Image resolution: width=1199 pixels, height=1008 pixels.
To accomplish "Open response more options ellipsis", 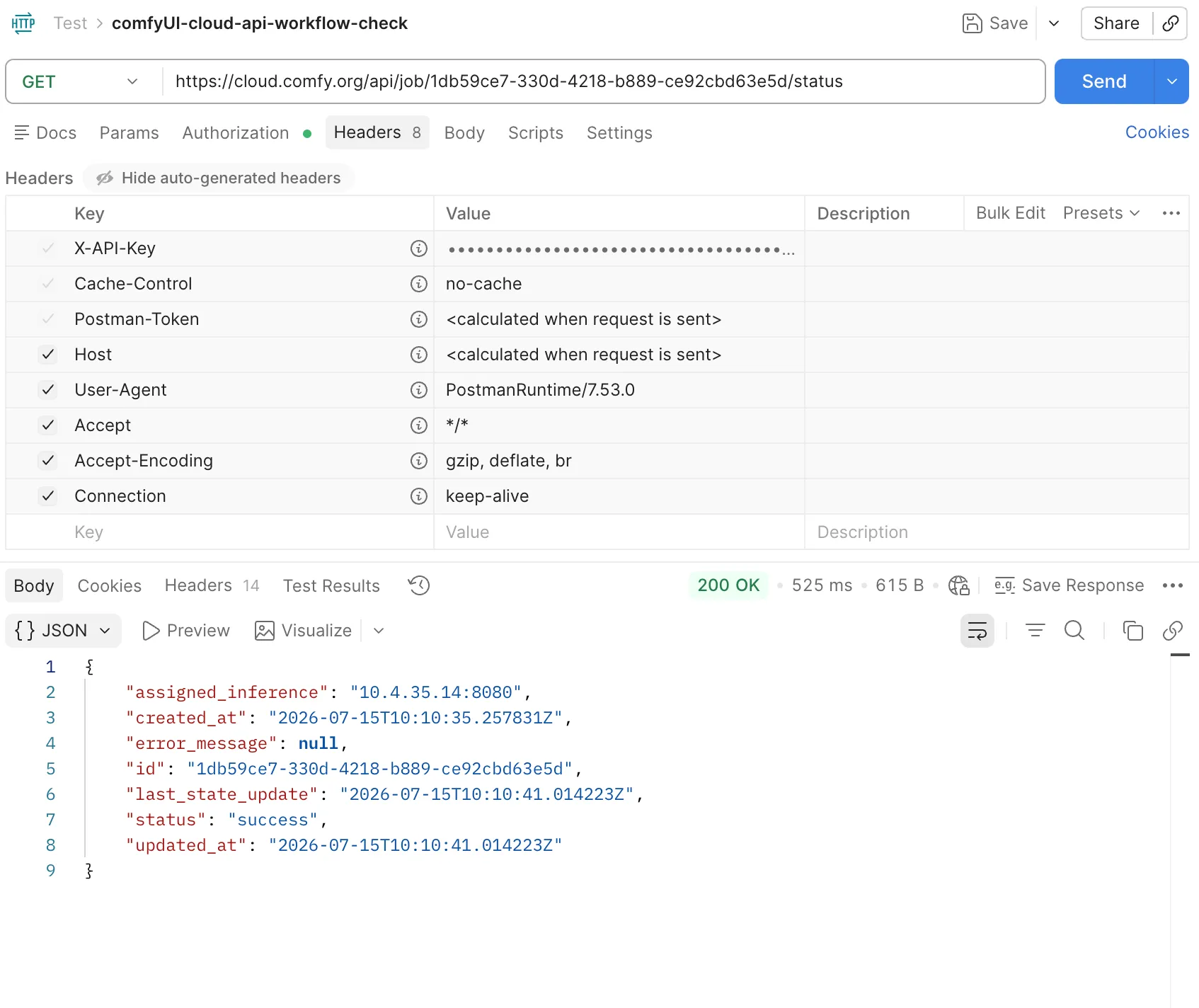I will click(1173, 585).
